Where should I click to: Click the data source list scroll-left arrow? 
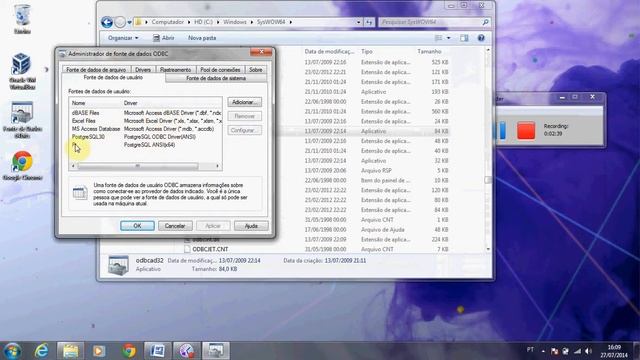click(x=73, y=166)
